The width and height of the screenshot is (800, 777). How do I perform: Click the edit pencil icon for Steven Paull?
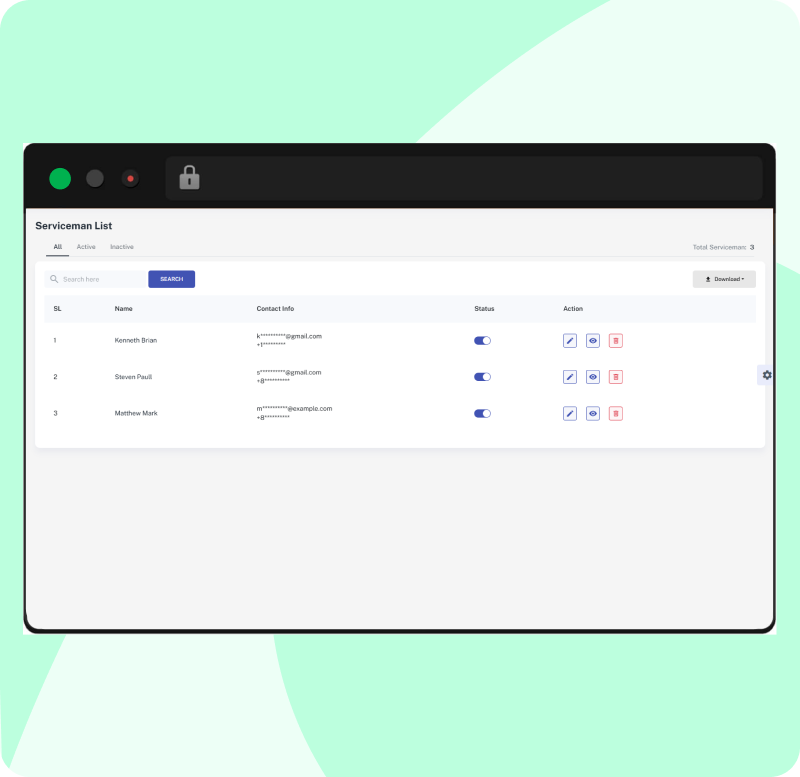(570, 377)
